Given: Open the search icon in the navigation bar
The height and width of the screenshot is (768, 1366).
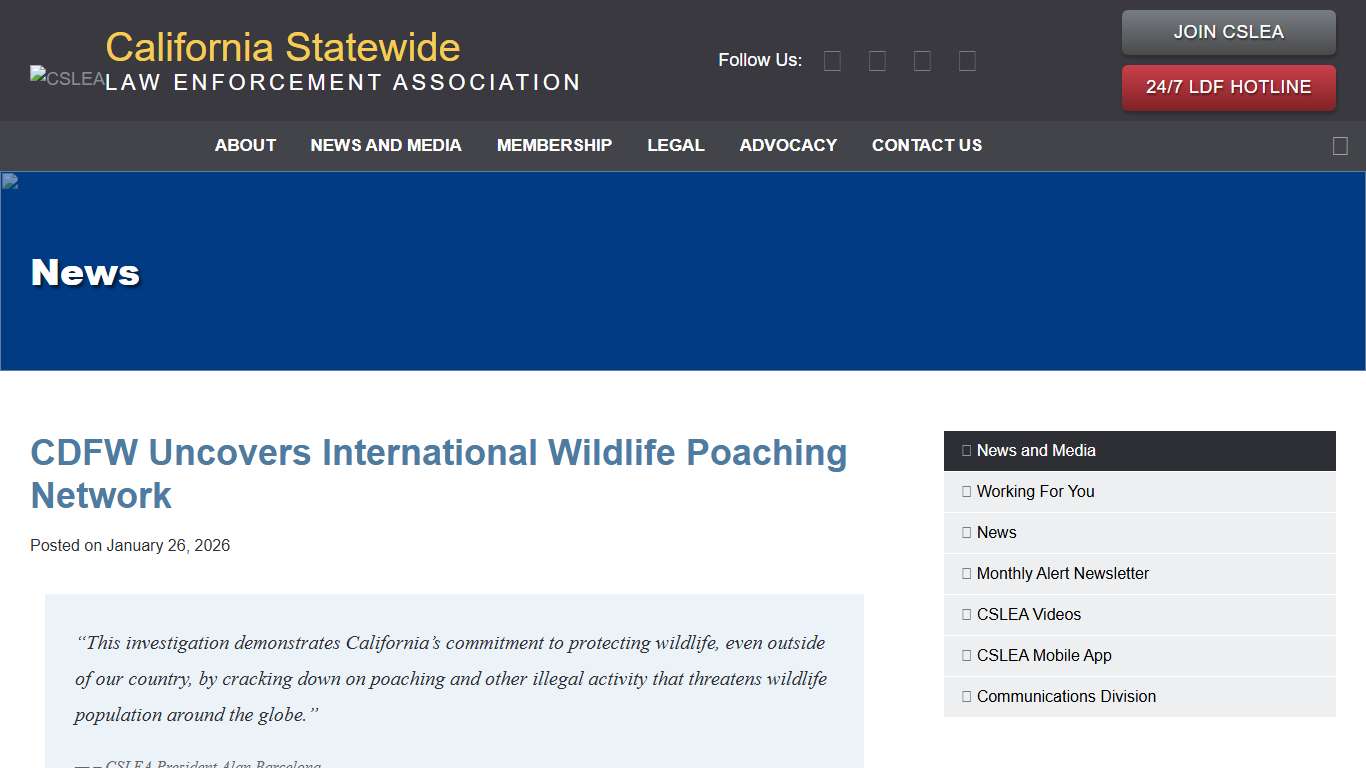Looking at the screenshot, I should pyautogui.click(x=1340, y=146).
